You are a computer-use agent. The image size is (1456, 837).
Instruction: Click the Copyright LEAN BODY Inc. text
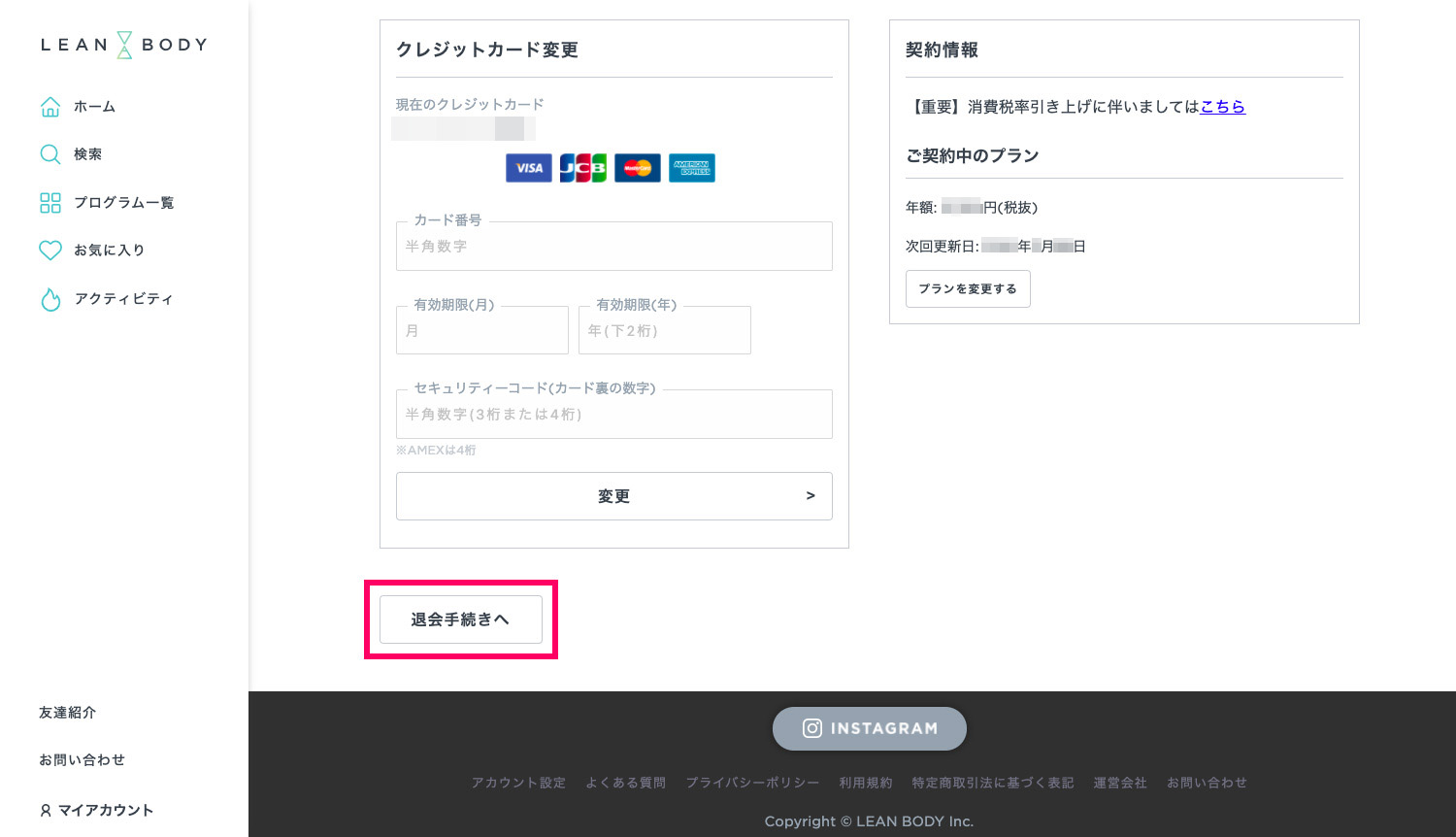click(869, 821)
